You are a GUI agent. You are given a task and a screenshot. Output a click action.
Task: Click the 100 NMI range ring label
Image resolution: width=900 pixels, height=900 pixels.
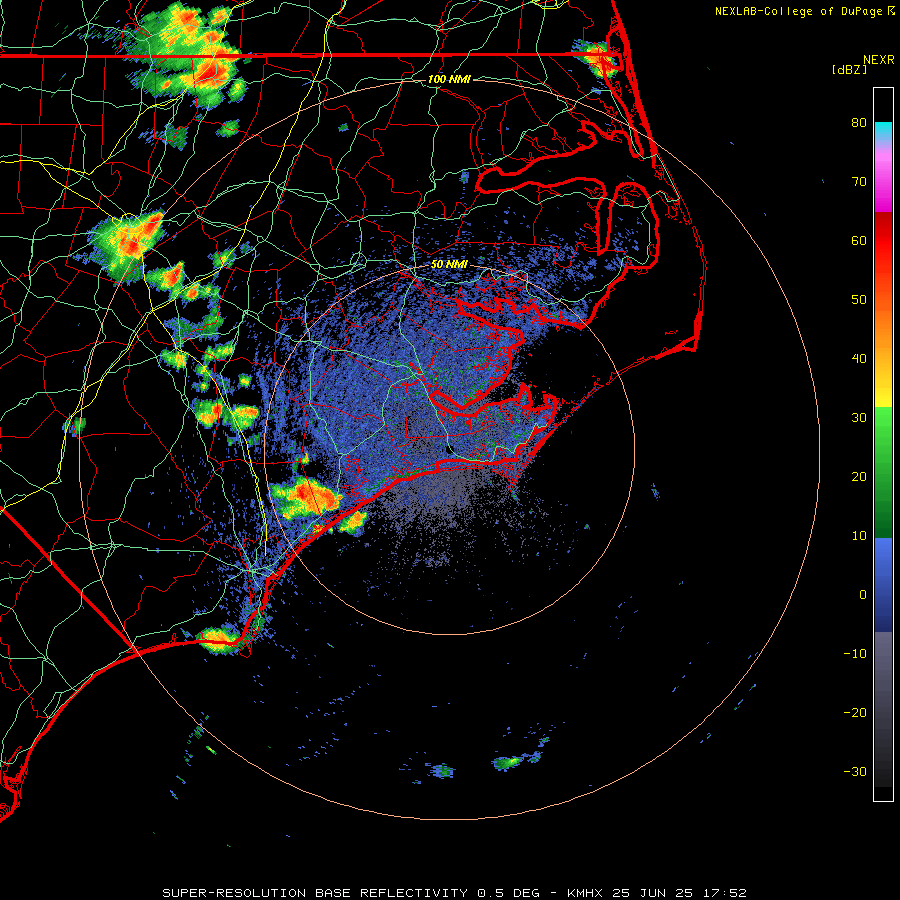(x=449, y=79)
